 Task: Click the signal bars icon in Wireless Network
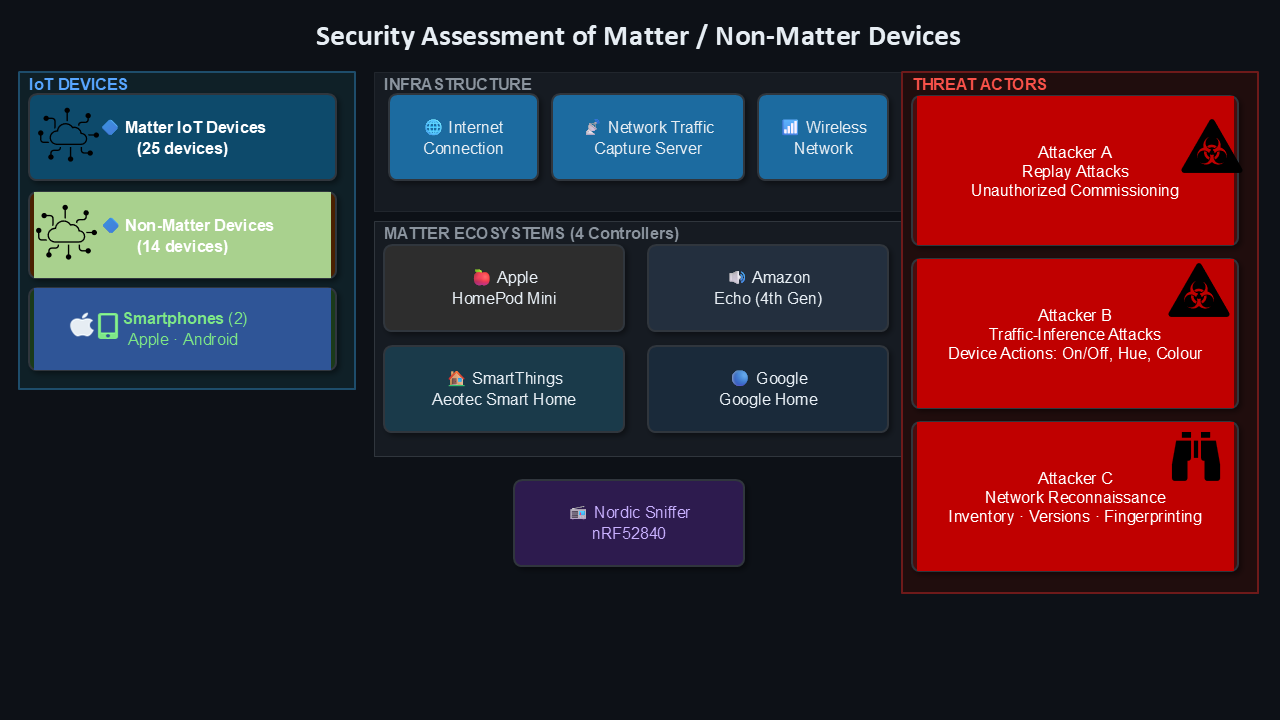(x=790, y=127)
